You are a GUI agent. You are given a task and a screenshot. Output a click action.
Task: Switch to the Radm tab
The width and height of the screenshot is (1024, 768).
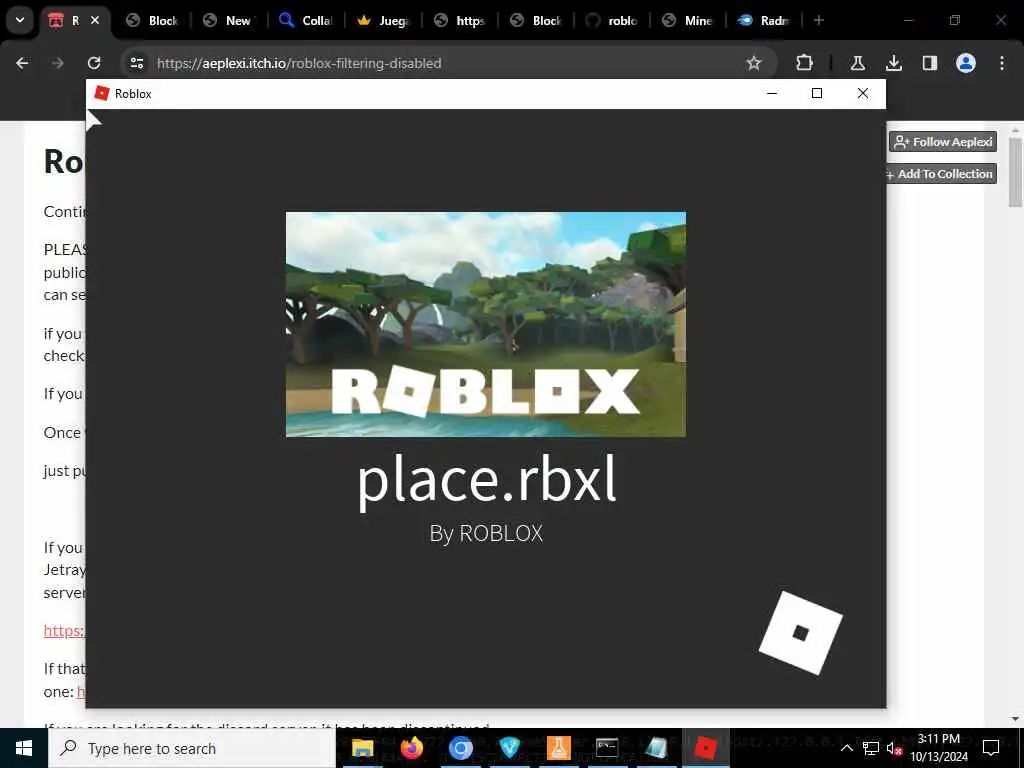pyautogui.click(x=764, y=20)
